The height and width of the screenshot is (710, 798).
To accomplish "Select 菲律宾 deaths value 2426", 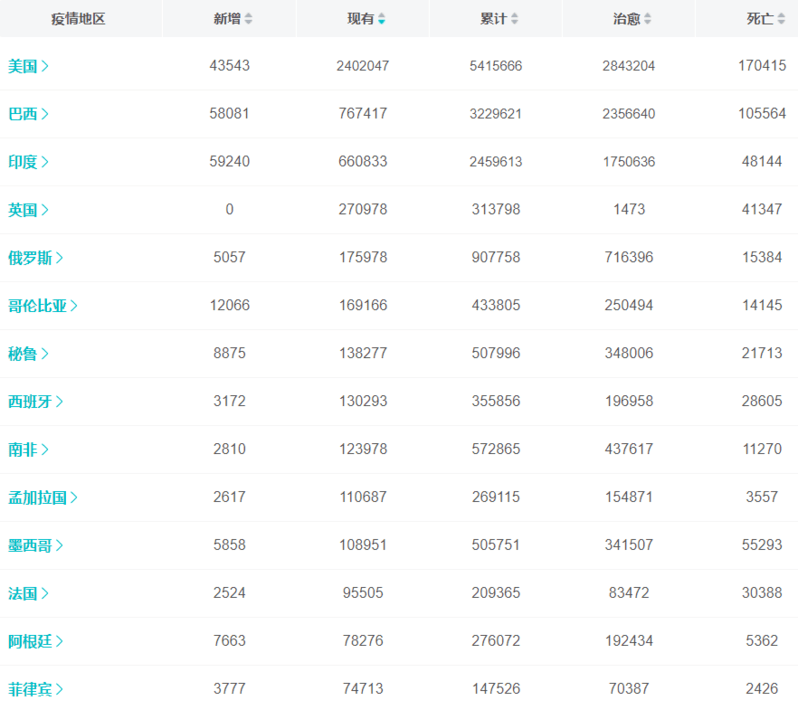I will pos(762,688).
